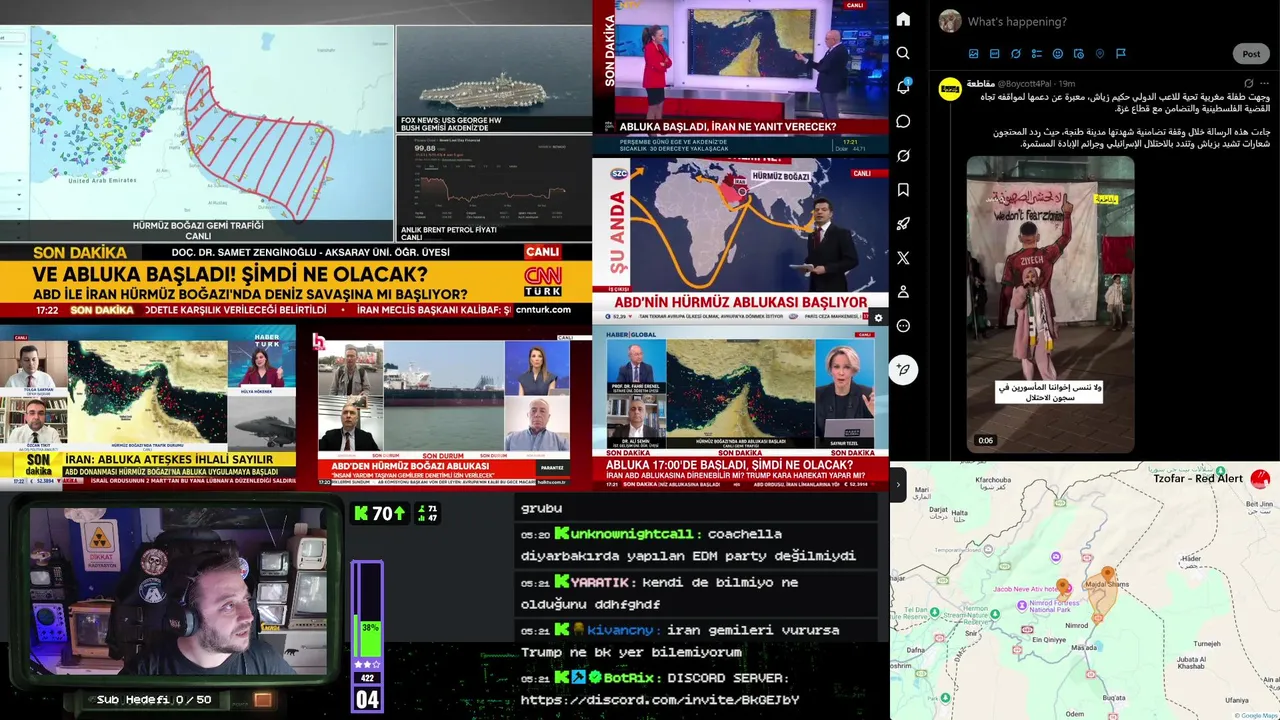The width and height of the screenshot is (1280, 720).
Task: Open the X Search icon in sidebar
Action: (x=903, y=53)
